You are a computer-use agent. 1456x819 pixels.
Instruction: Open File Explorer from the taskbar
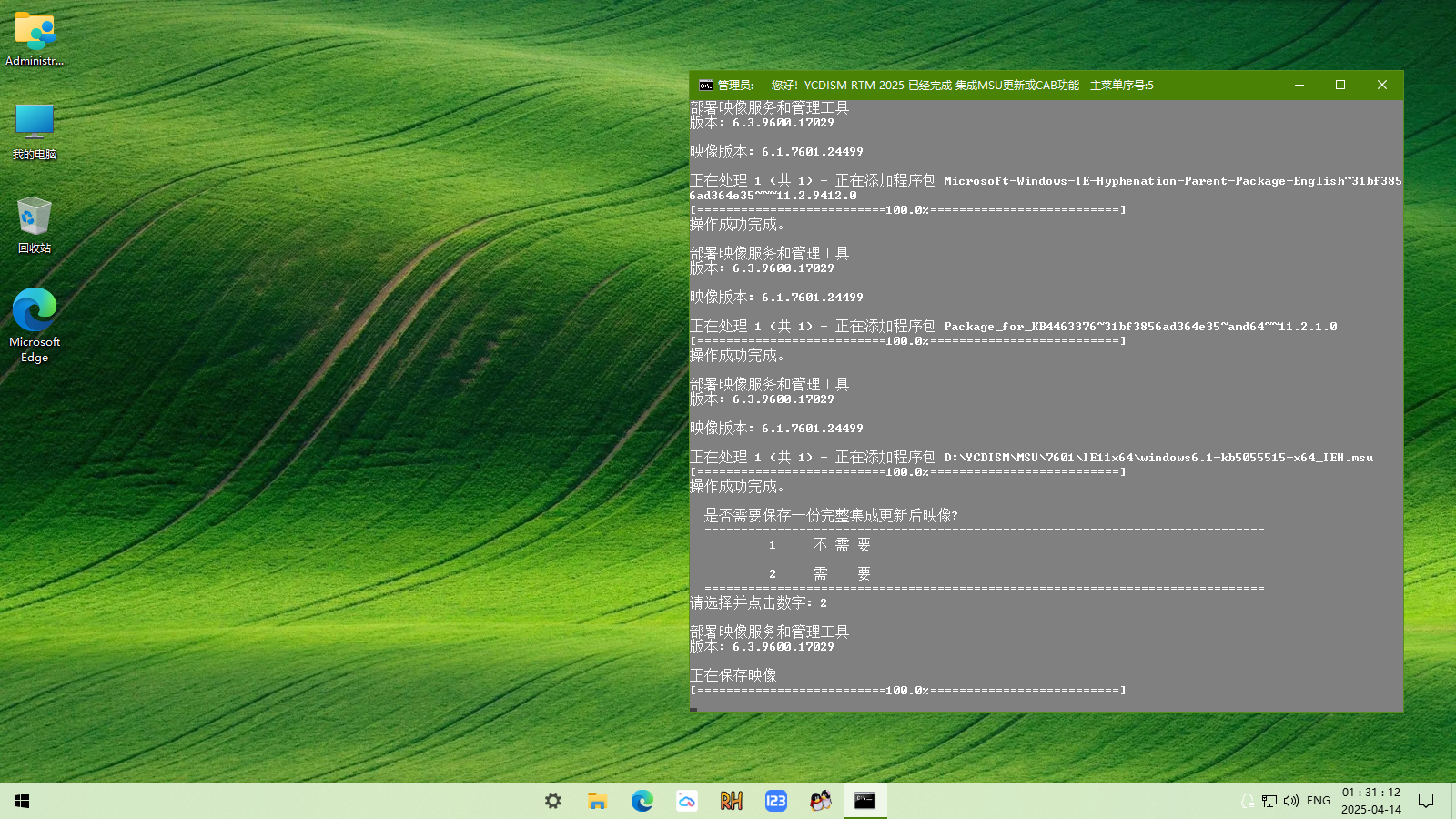pos(597,801)
